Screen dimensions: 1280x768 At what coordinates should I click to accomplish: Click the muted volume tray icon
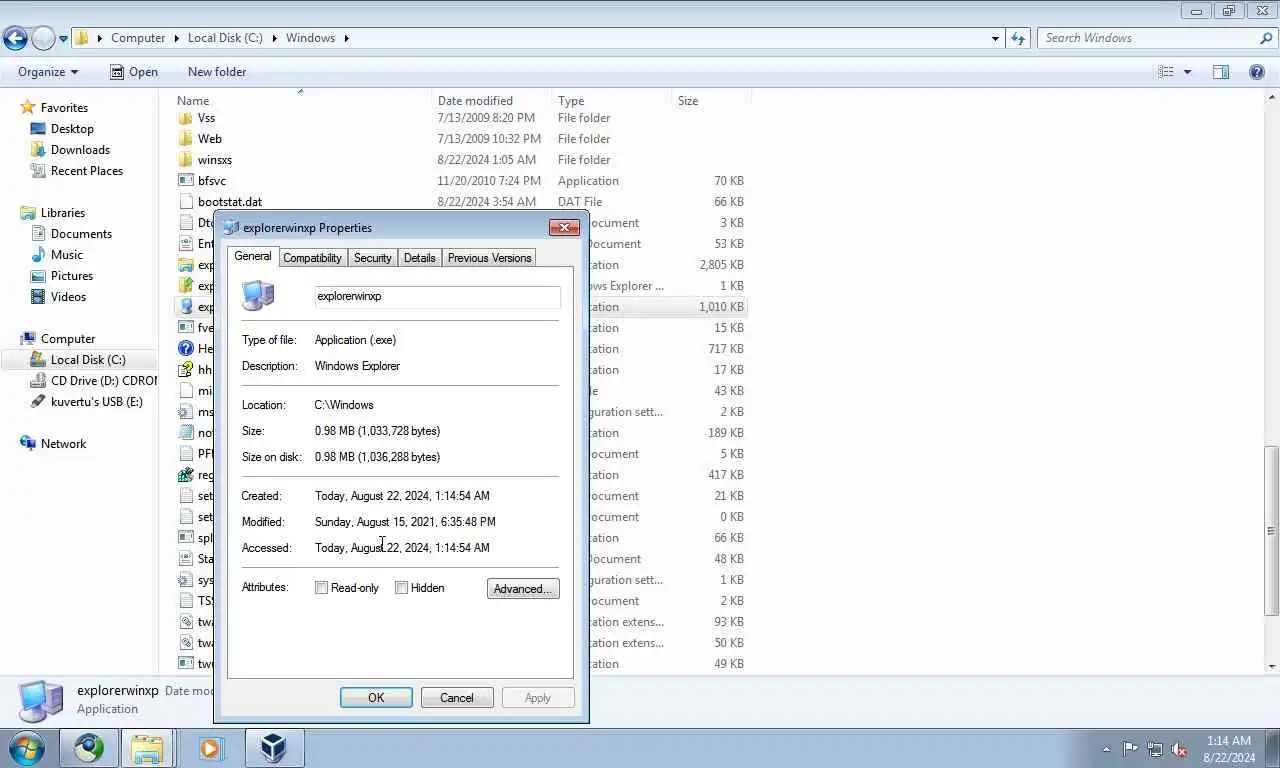1180,749
